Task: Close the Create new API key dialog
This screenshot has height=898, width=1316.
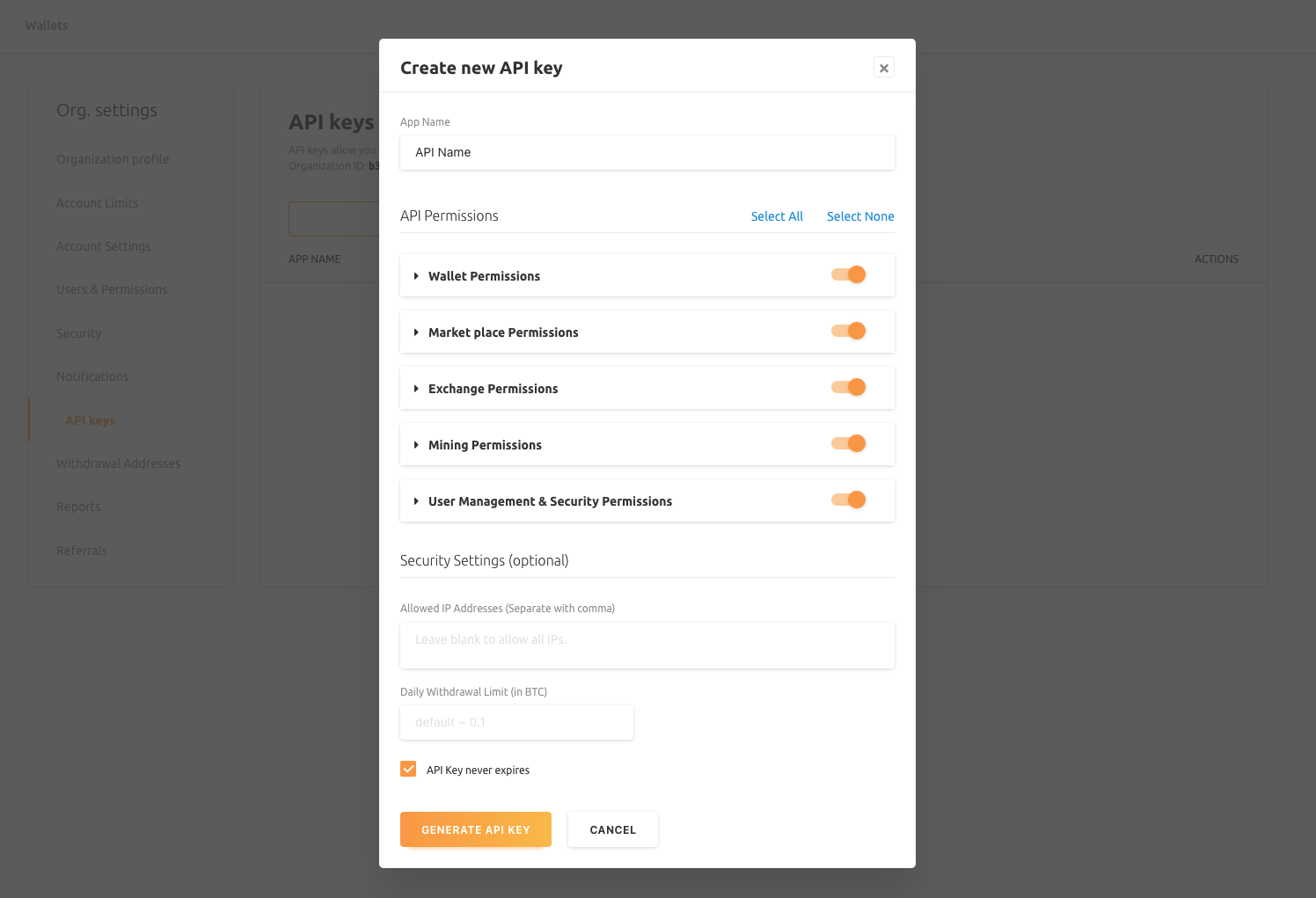Action: [x=883, y=67]
